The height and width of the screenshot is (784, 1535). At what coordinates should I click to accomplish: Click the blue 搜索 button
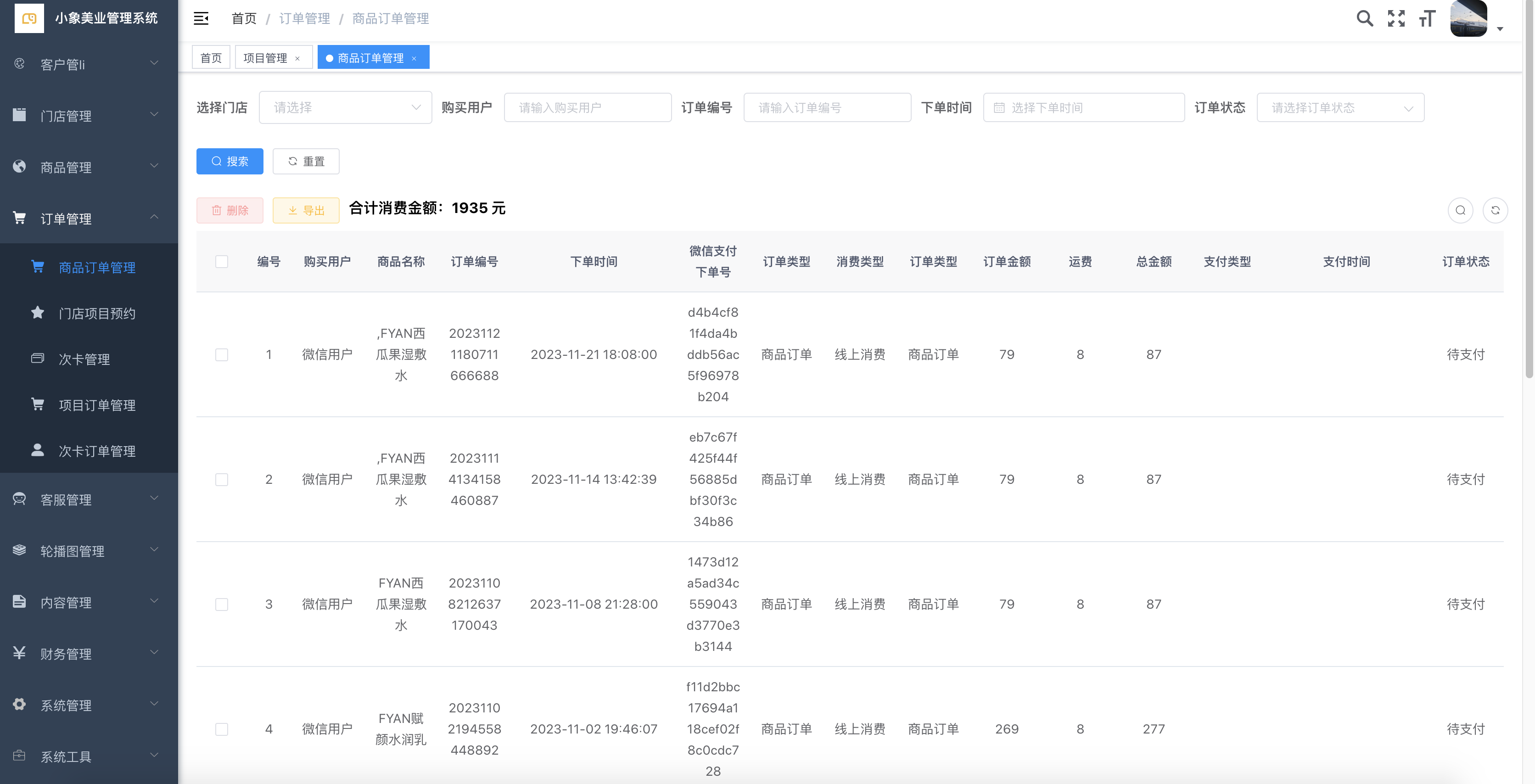(x=230, y=162)
